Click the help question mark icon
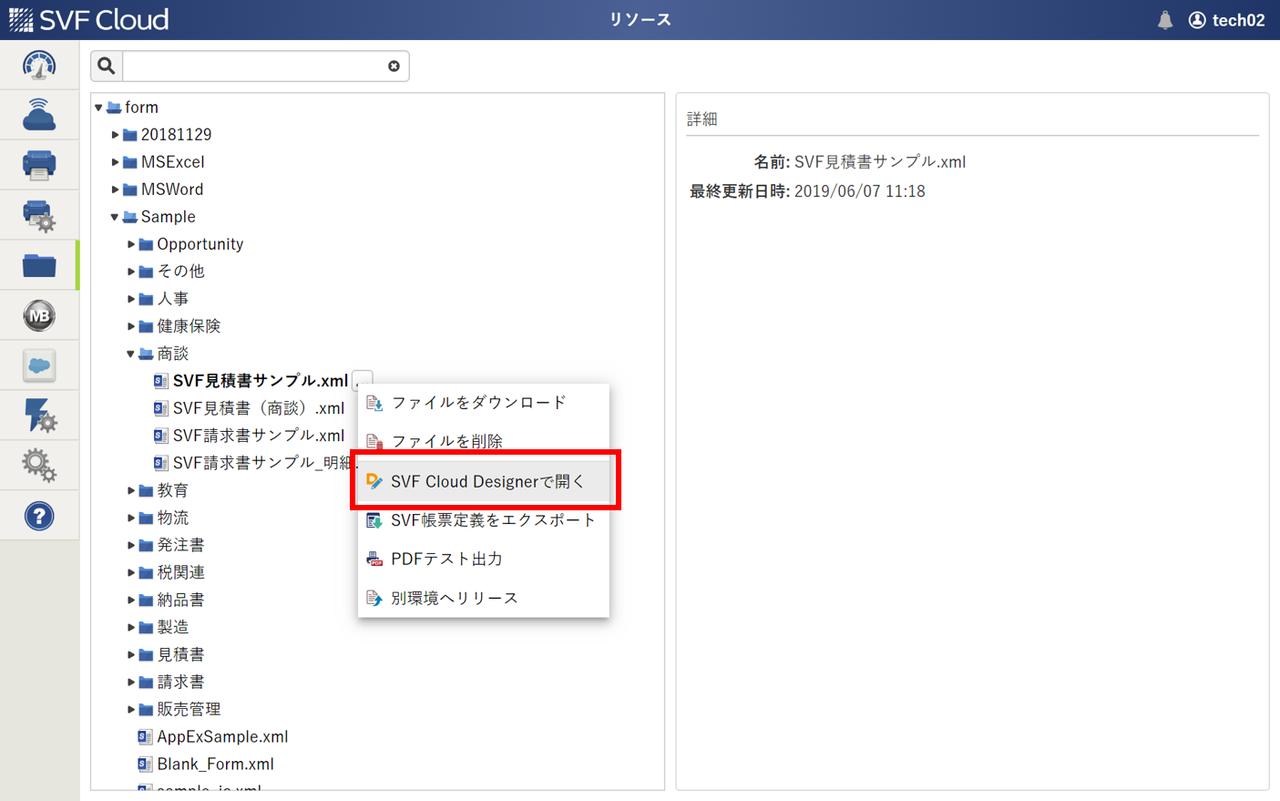 point(39,514)
